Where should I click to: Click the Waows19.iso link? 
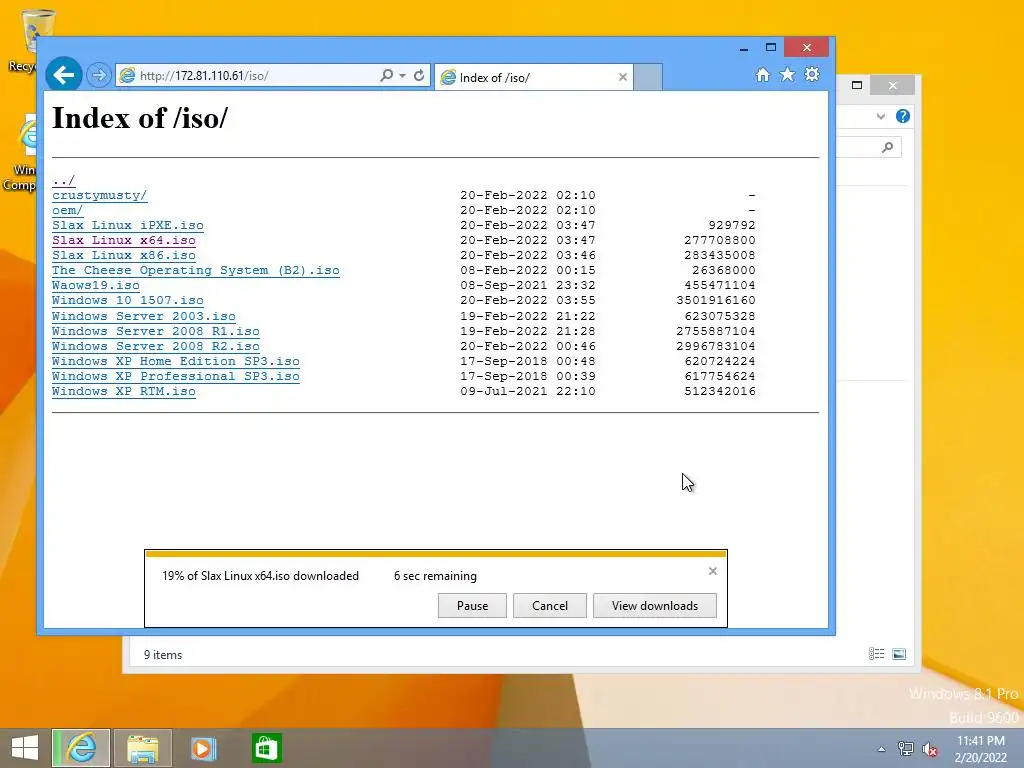coord(95,285)
